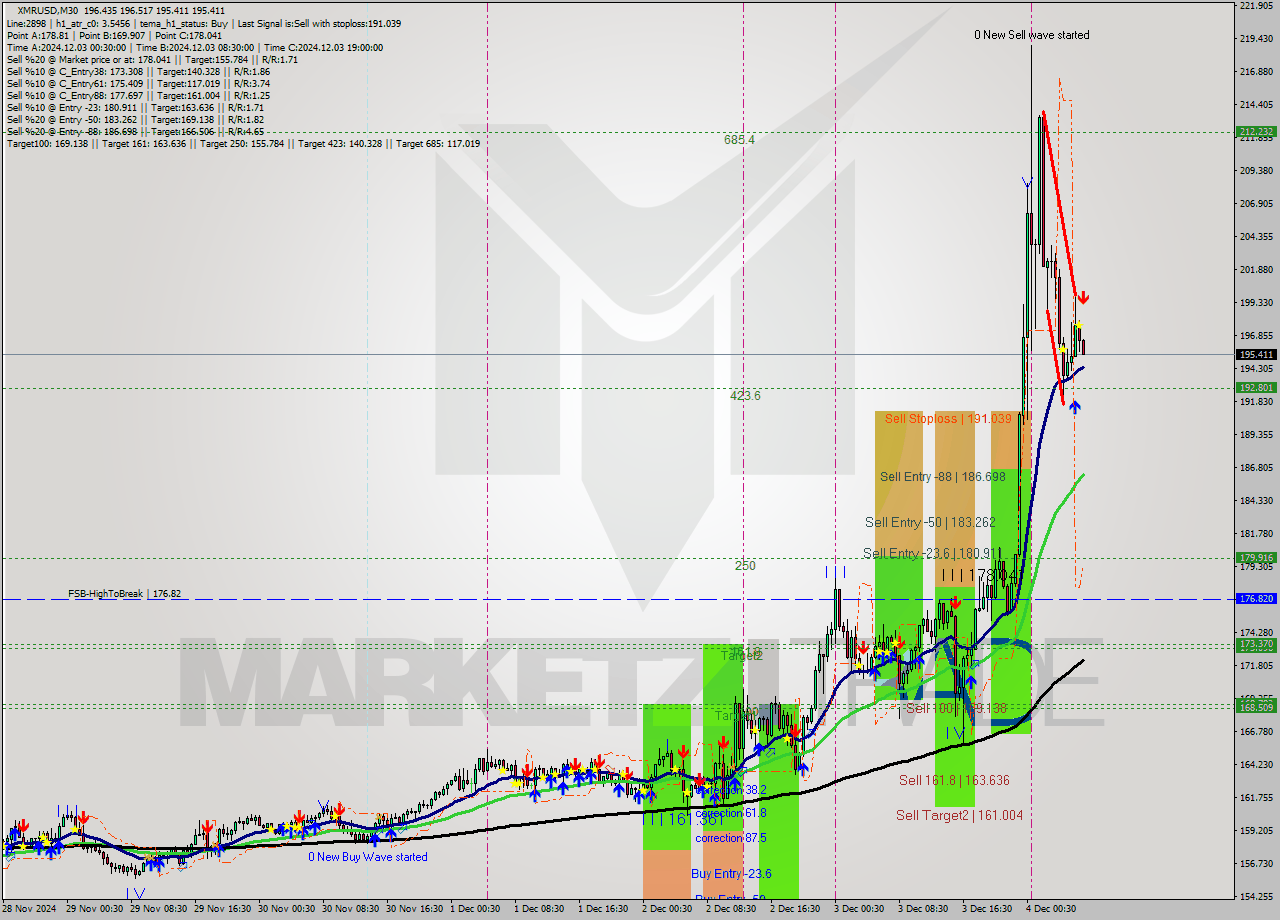Click the '30 Nov 08:30' time axis label
This screenshot has height=920, width=1280.
(x=351, y=909)
